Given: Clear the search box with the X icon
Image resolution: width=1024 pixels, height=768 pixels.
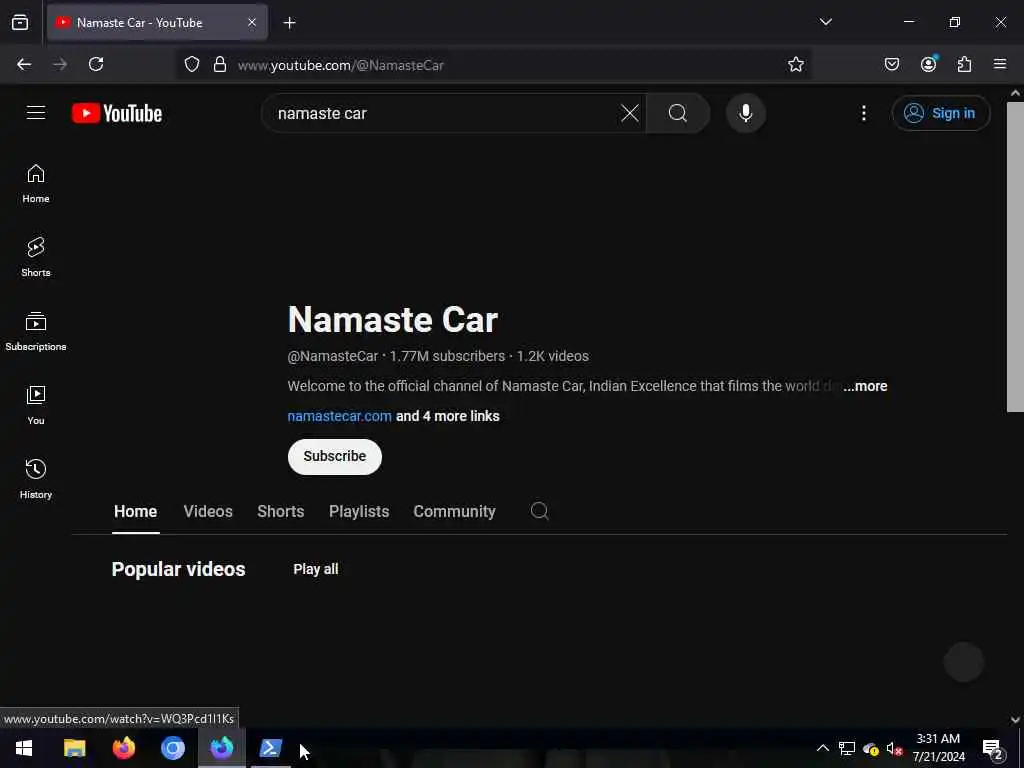Looking at the screenshot, I should pos(630,113).
